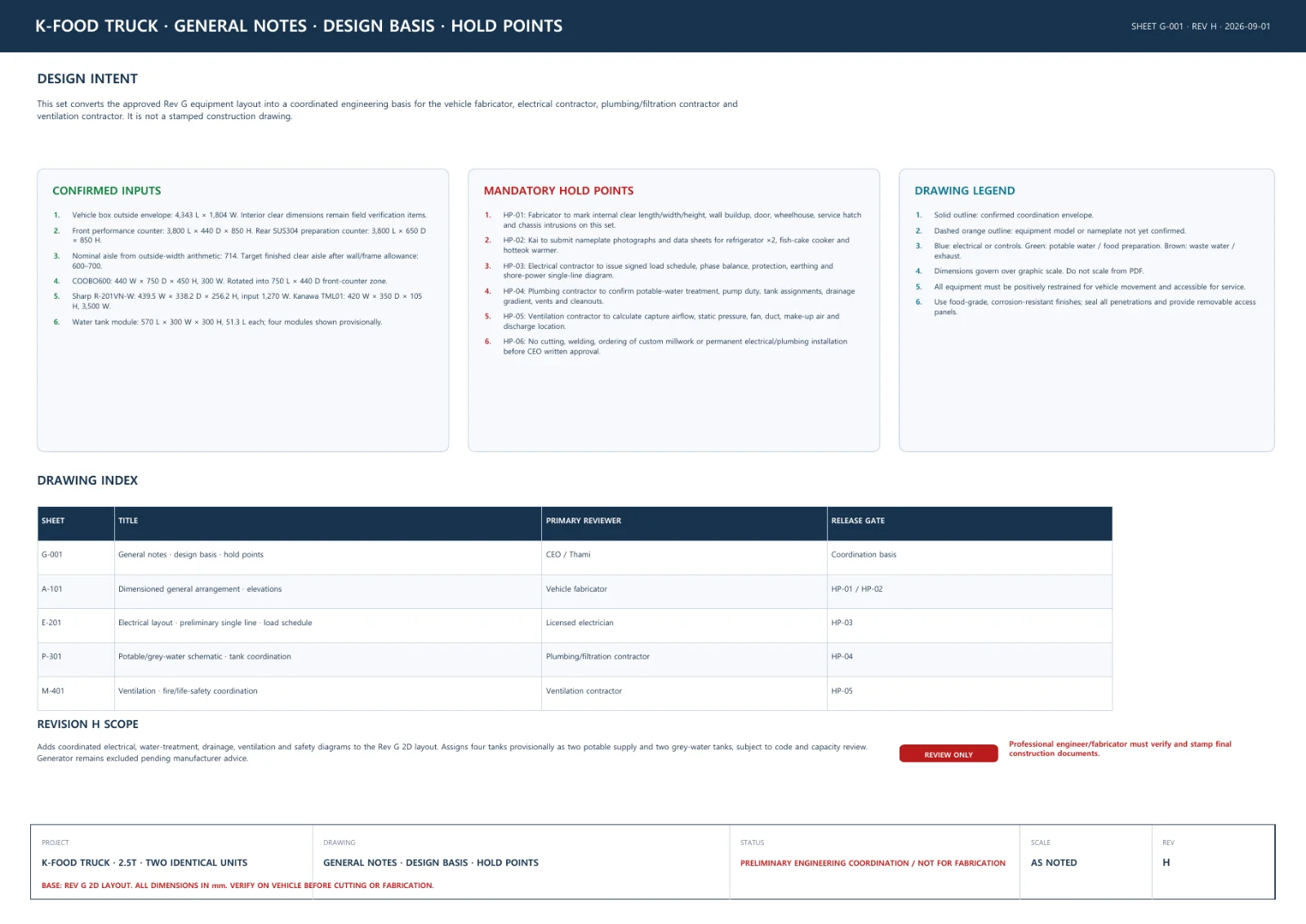The image size is (1306, 924).
Task: Click 'Dimensions govern over graphic scale' legend line
Action: coord(1039,271)
